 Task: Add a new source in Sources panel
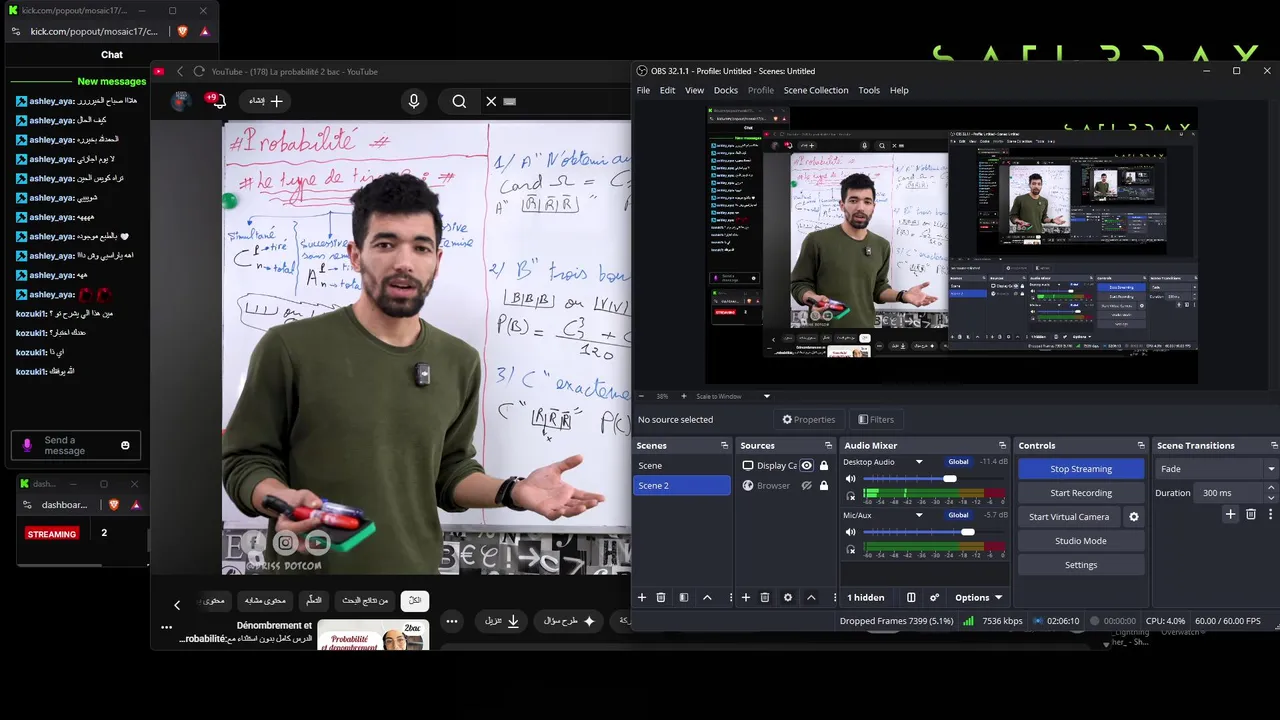[745, 597]
